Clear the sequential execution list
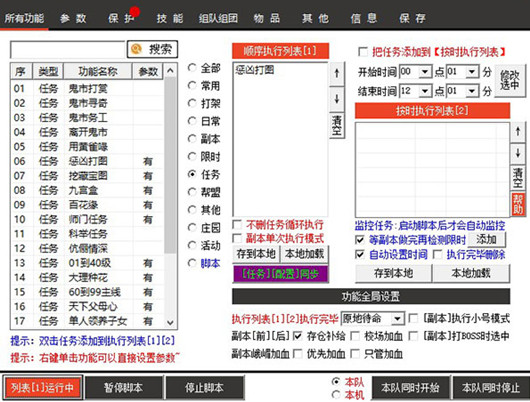Viewport: 530px width, 402px height. click(337, 125)
